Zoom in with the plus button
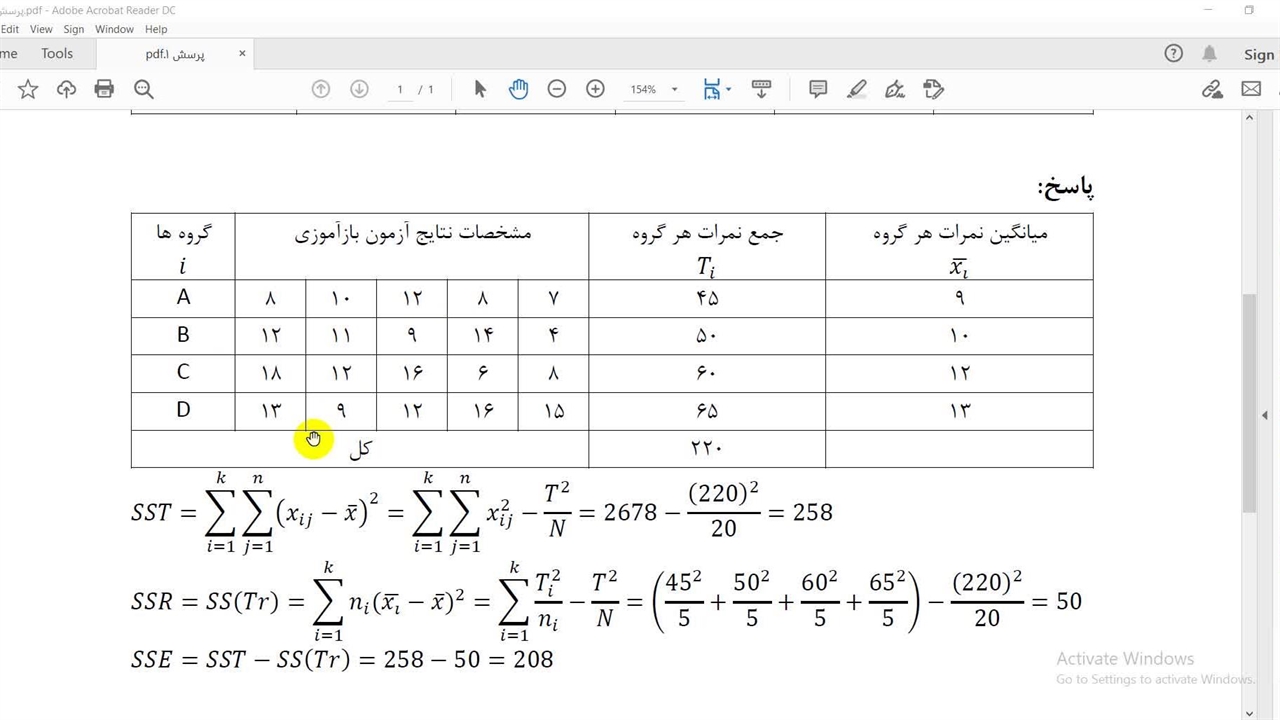The image size is (1280, 720). click(x=595, y=90)
